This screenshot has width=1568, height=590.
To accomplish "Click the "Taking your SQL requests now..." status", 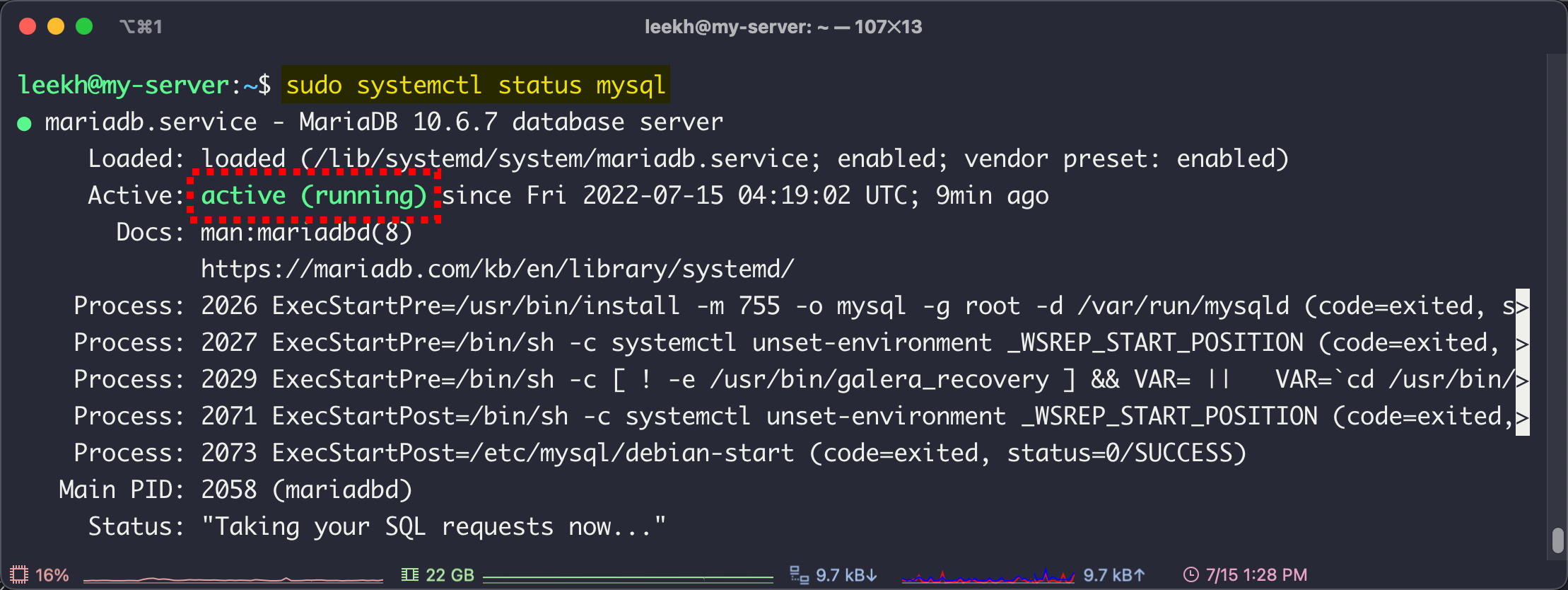I will pyautogui.click(x=433, y=526).
